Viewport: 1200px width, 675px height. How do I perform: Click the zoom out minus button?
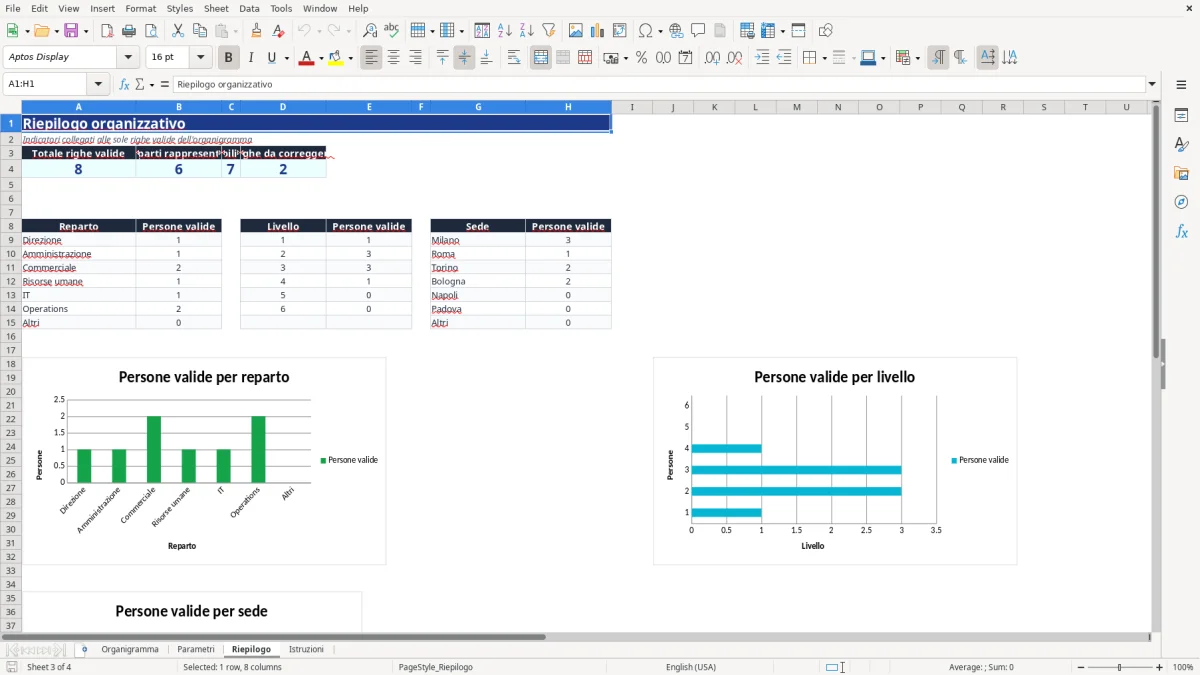point(1081,667)
